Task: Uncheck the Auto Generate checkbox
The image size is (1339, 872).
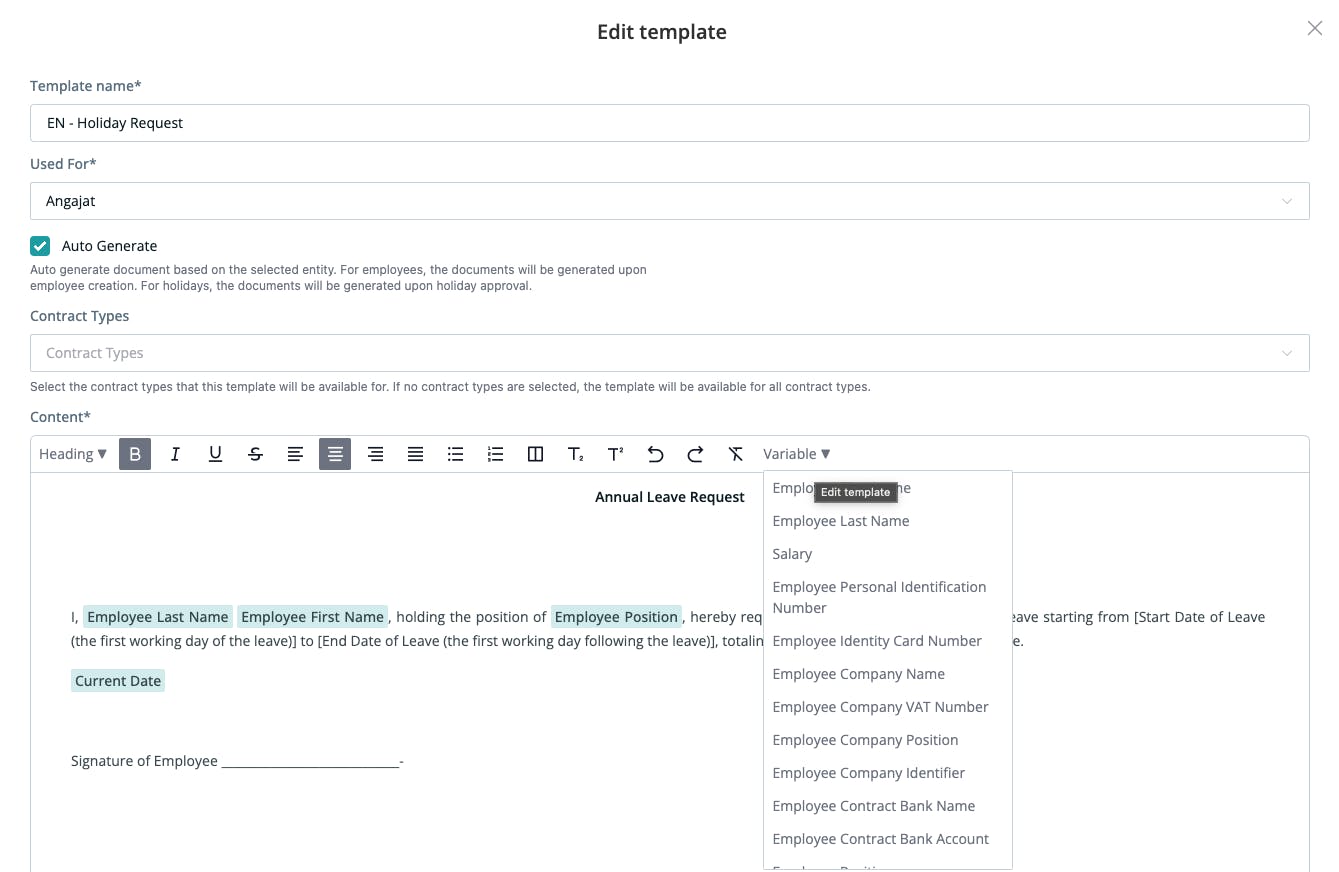Action: click(x=40, y=246)
